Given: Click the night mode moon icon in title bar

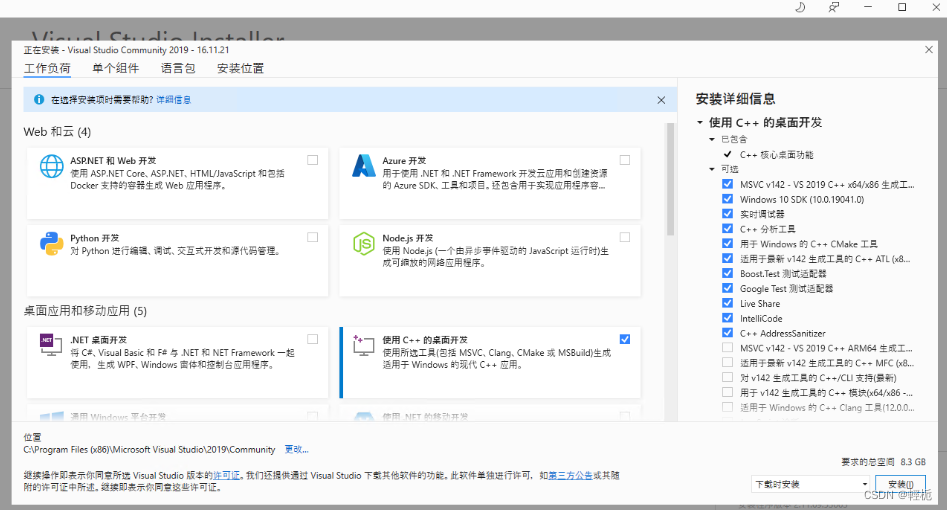Looking at the screenshot, I should point(800,7).
